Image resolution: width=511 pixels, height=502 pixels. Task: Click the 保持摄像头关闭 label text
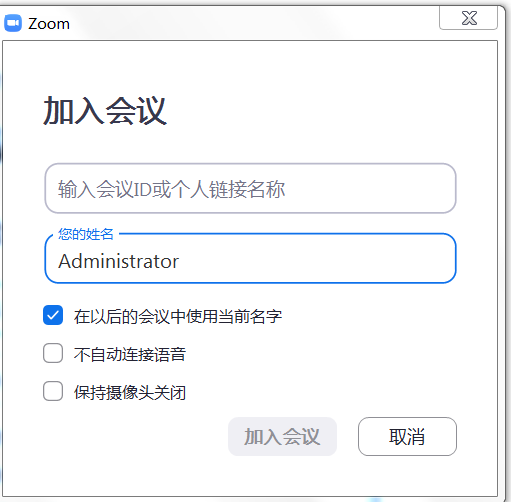click(130, 392)
